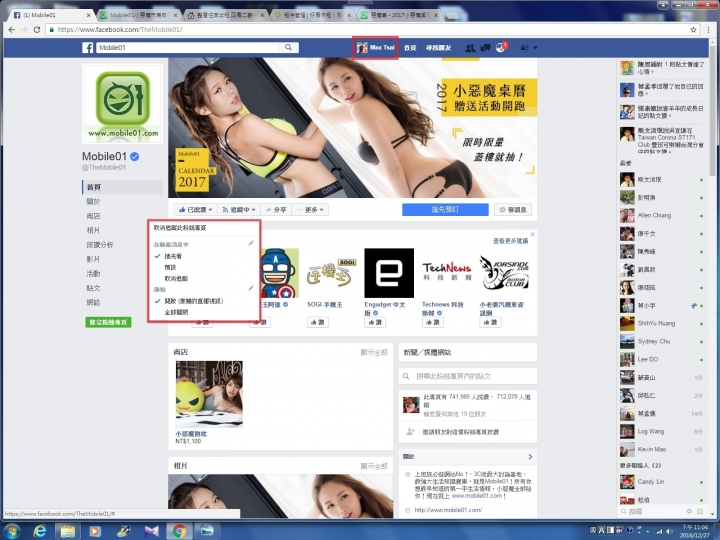Click the search magnifier in Facebook search box

click(x=288, y=47)
